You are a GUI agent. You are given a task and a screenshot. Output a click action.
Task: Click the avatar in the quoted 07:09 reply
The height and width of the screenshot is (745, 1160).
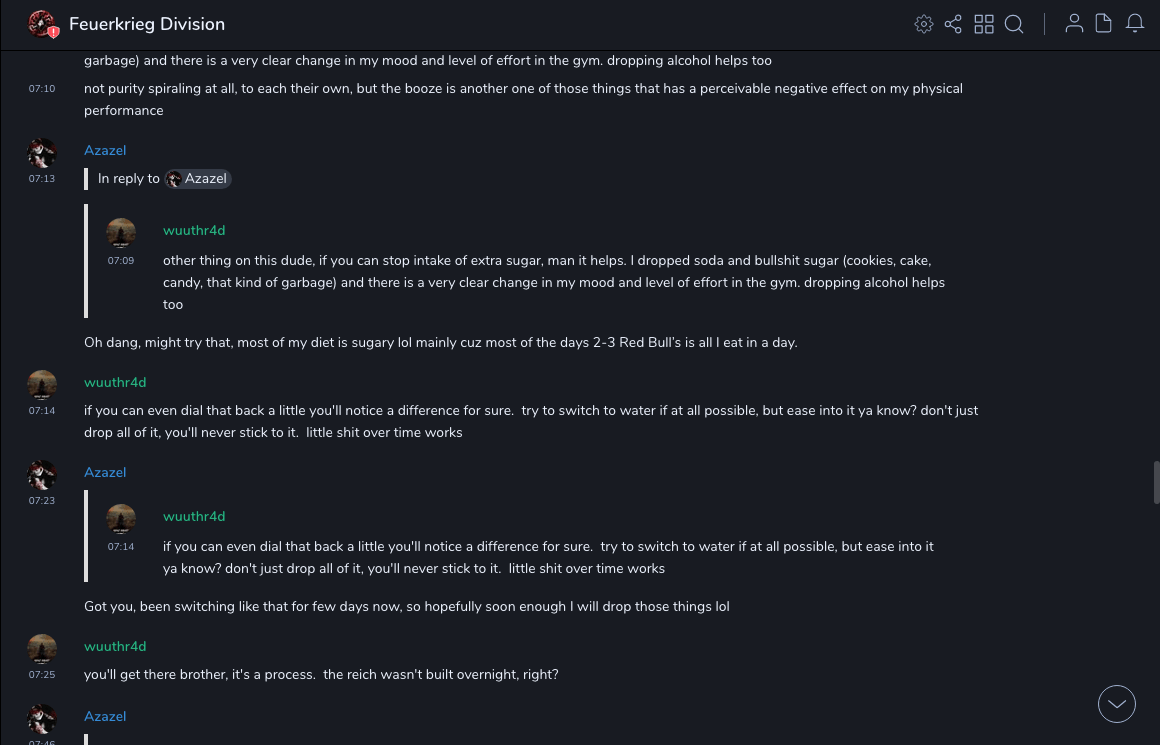[121, 233]
